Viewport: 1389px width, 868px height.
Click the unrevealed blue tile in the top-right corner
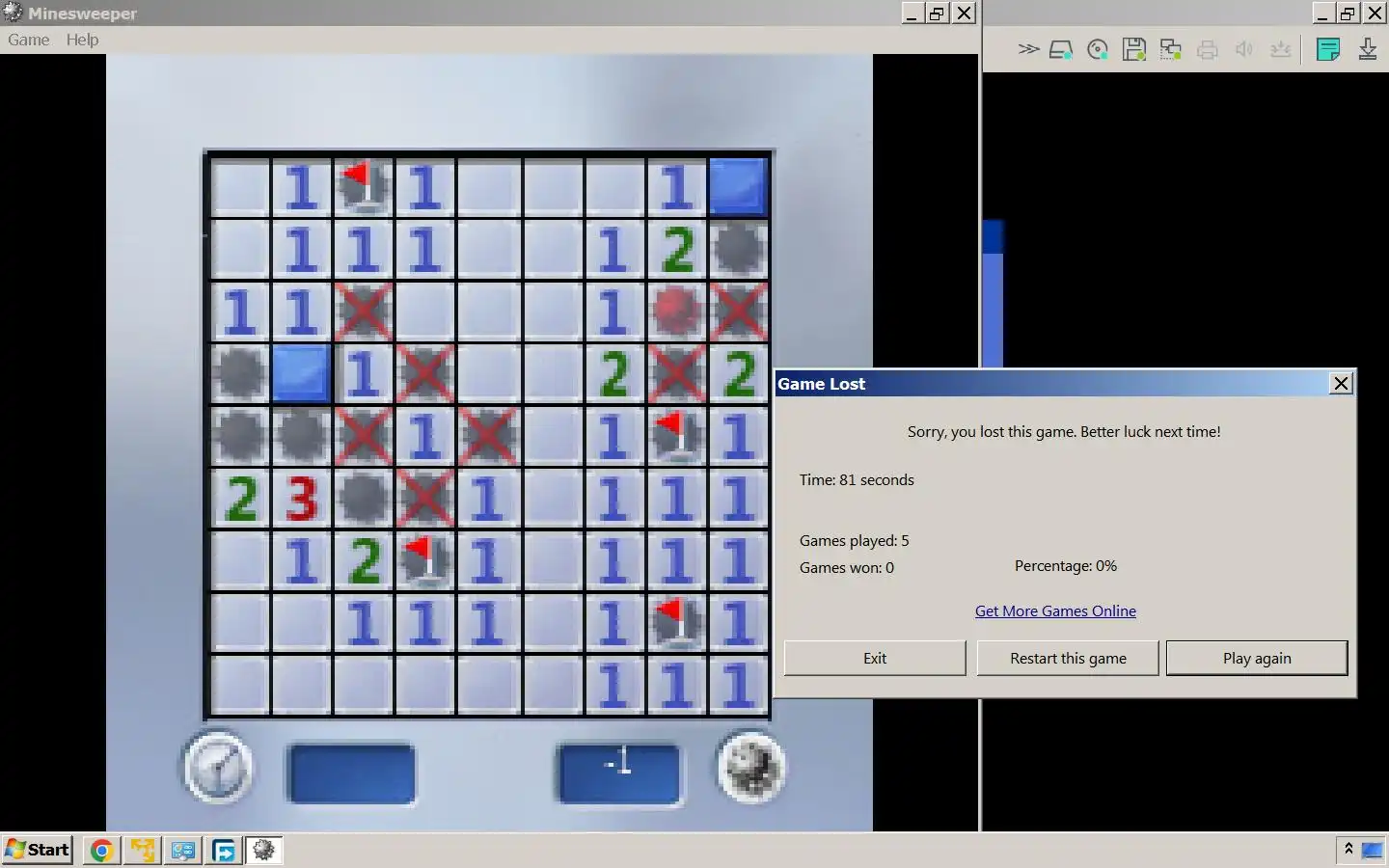tap(739, 185)
